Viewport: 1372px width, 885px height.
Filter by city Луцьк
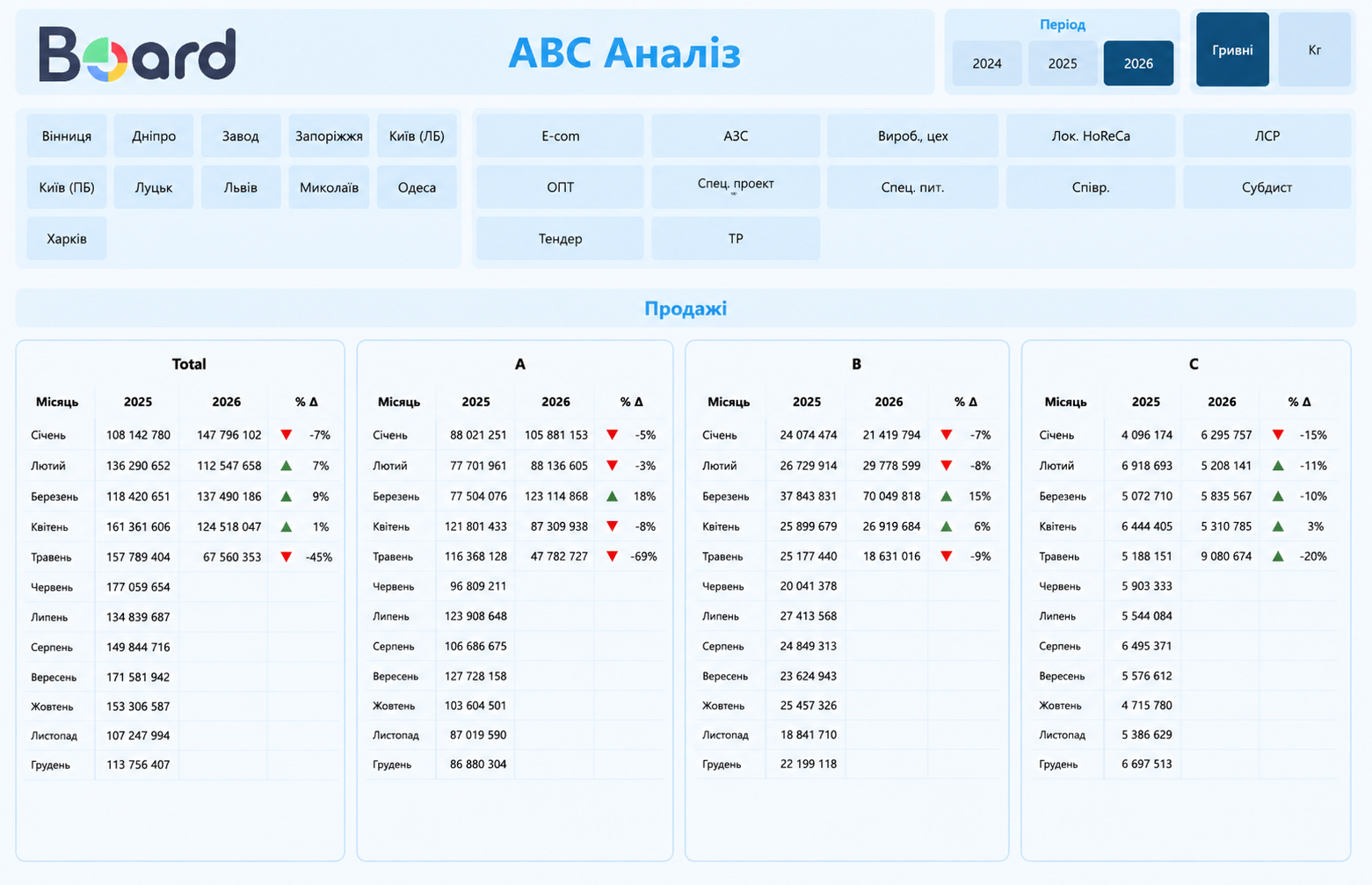click(154, 187)
